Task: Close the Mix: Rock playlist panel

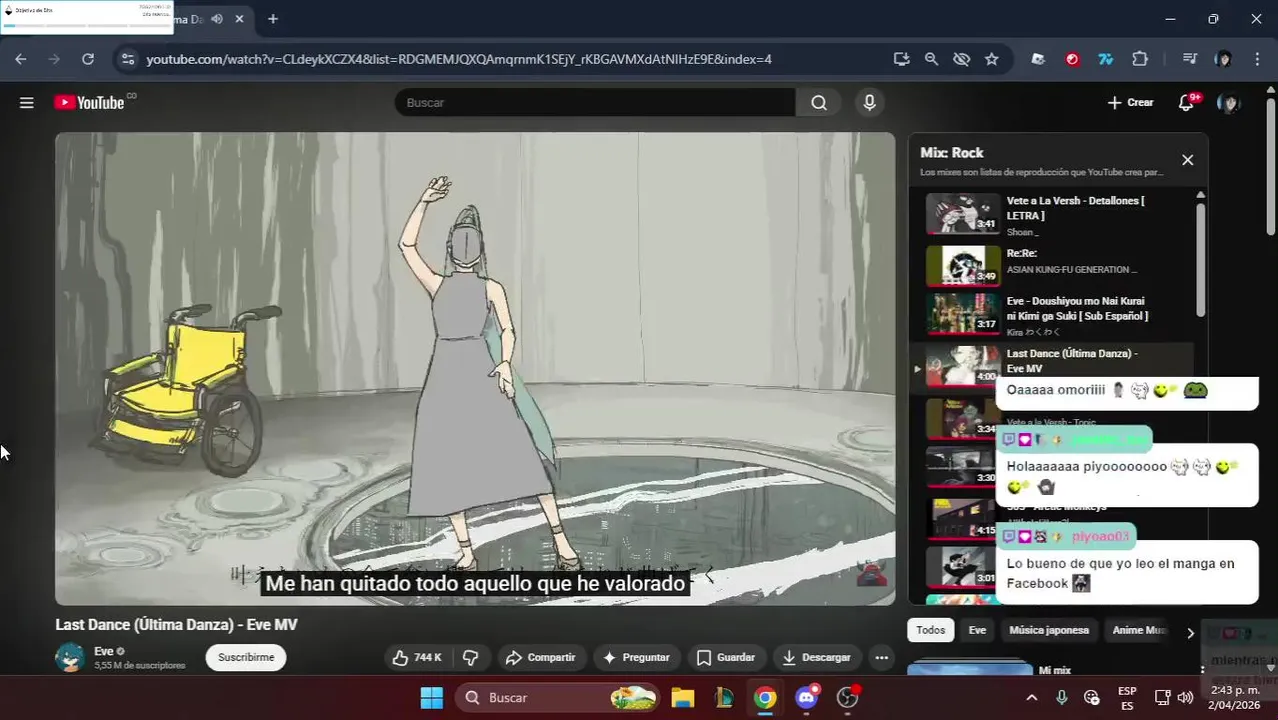Action: point(1187,160)
